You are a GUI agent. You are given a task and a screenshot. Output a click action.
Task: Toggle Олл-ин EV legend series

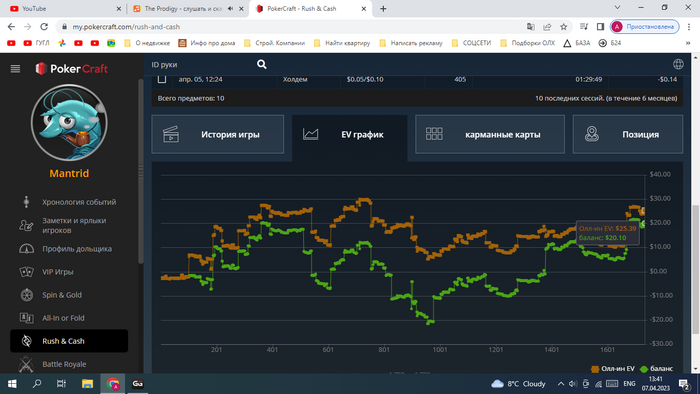pyautogui.click(x=612, y=369)
